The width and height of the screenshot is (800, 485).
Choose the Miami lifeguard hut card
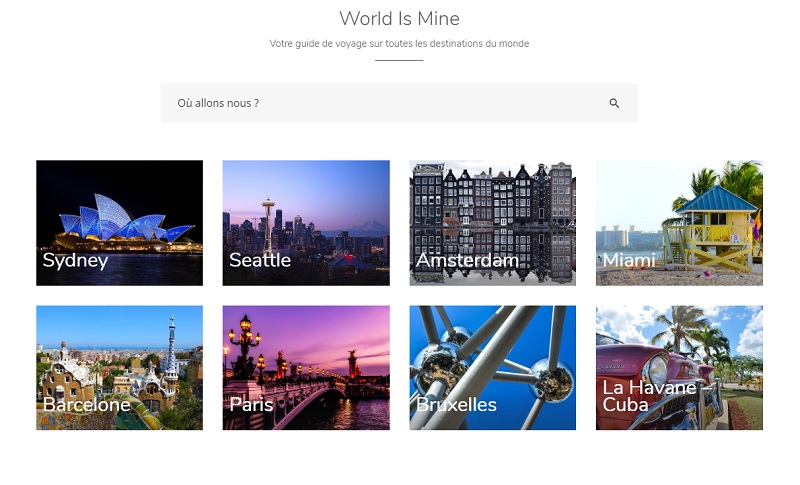click(679, 212)
